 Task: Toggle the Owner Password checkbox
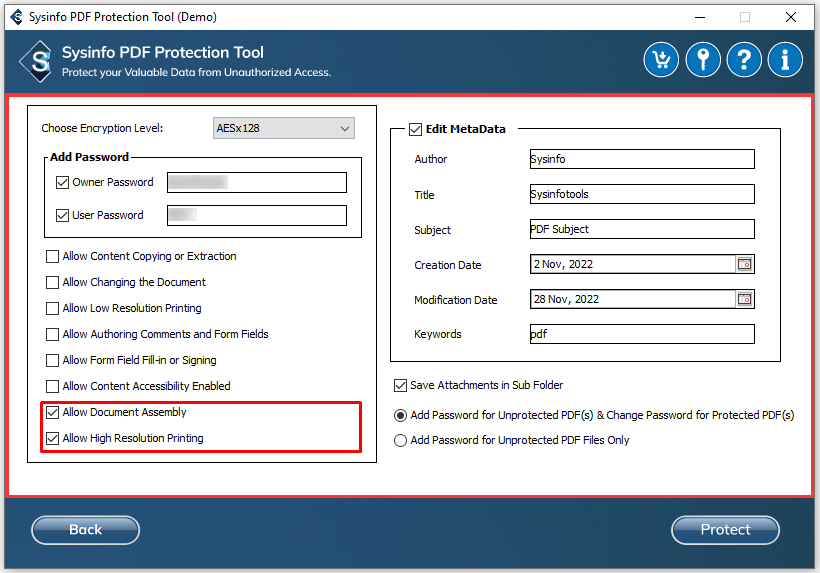pyautogui.click(x=62, y=182)
